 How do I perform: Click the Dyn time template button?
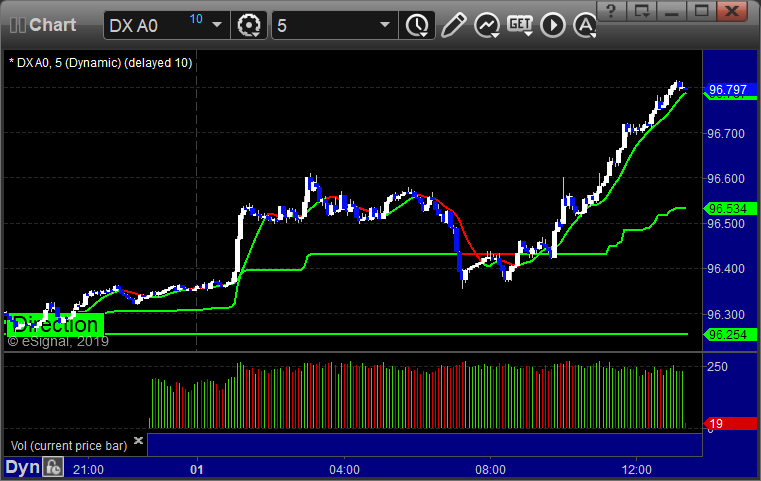coord(22,467)
